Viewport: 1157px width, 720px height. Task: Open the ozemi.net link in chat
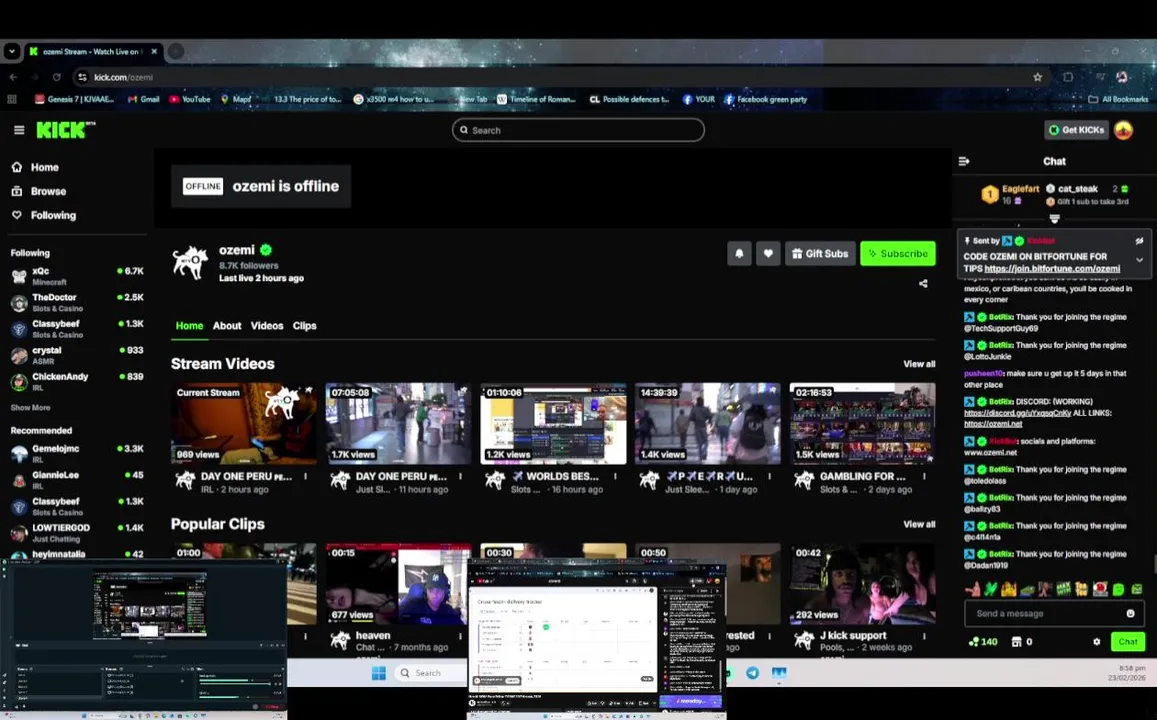[x=993, y=424]
